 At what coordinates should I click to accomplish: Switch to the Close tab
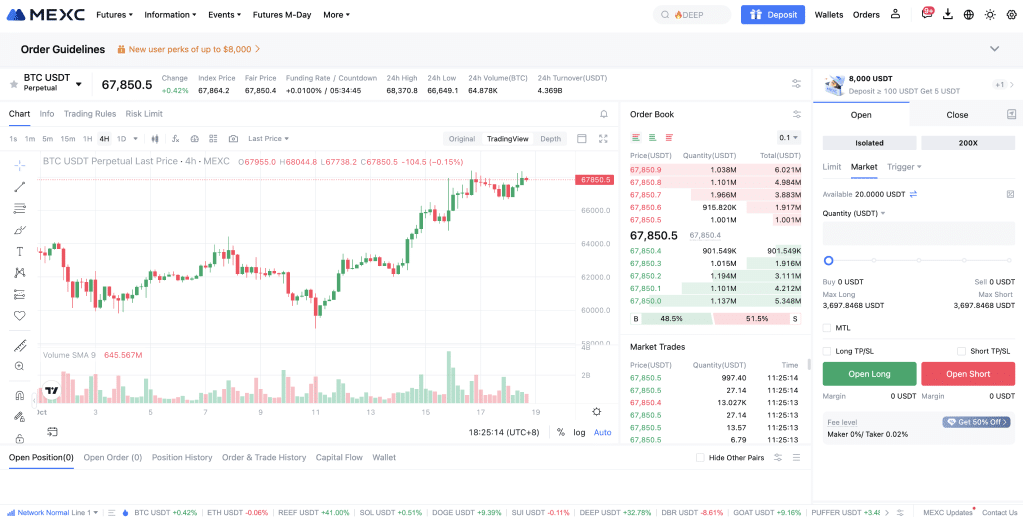[x=956, y=115]
